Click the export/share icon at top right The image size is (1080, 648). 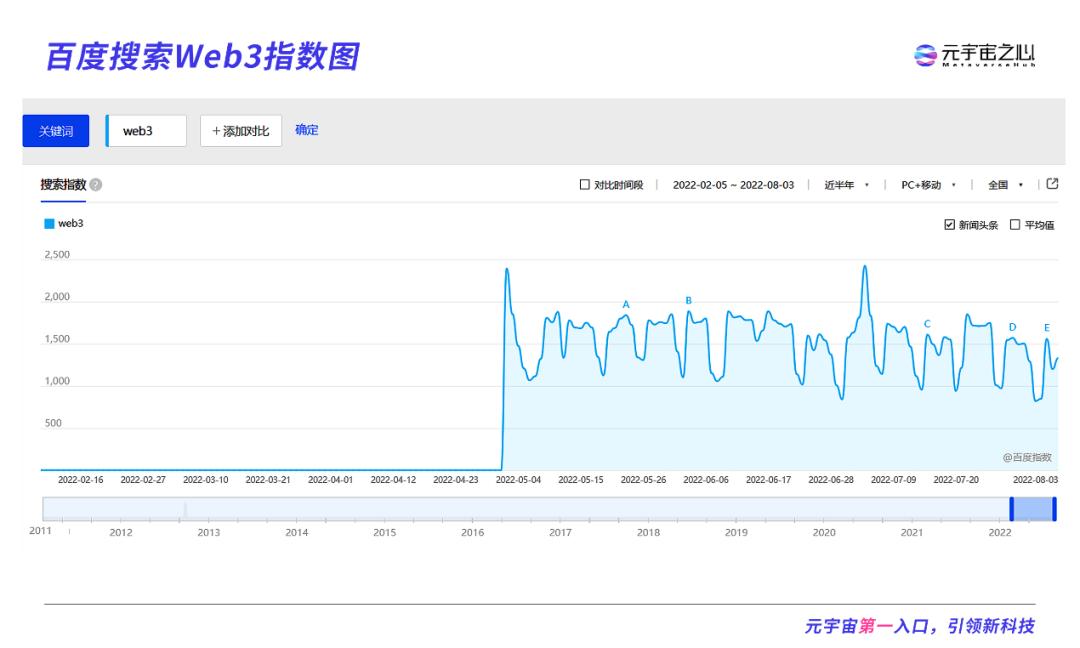[1052, 184]
